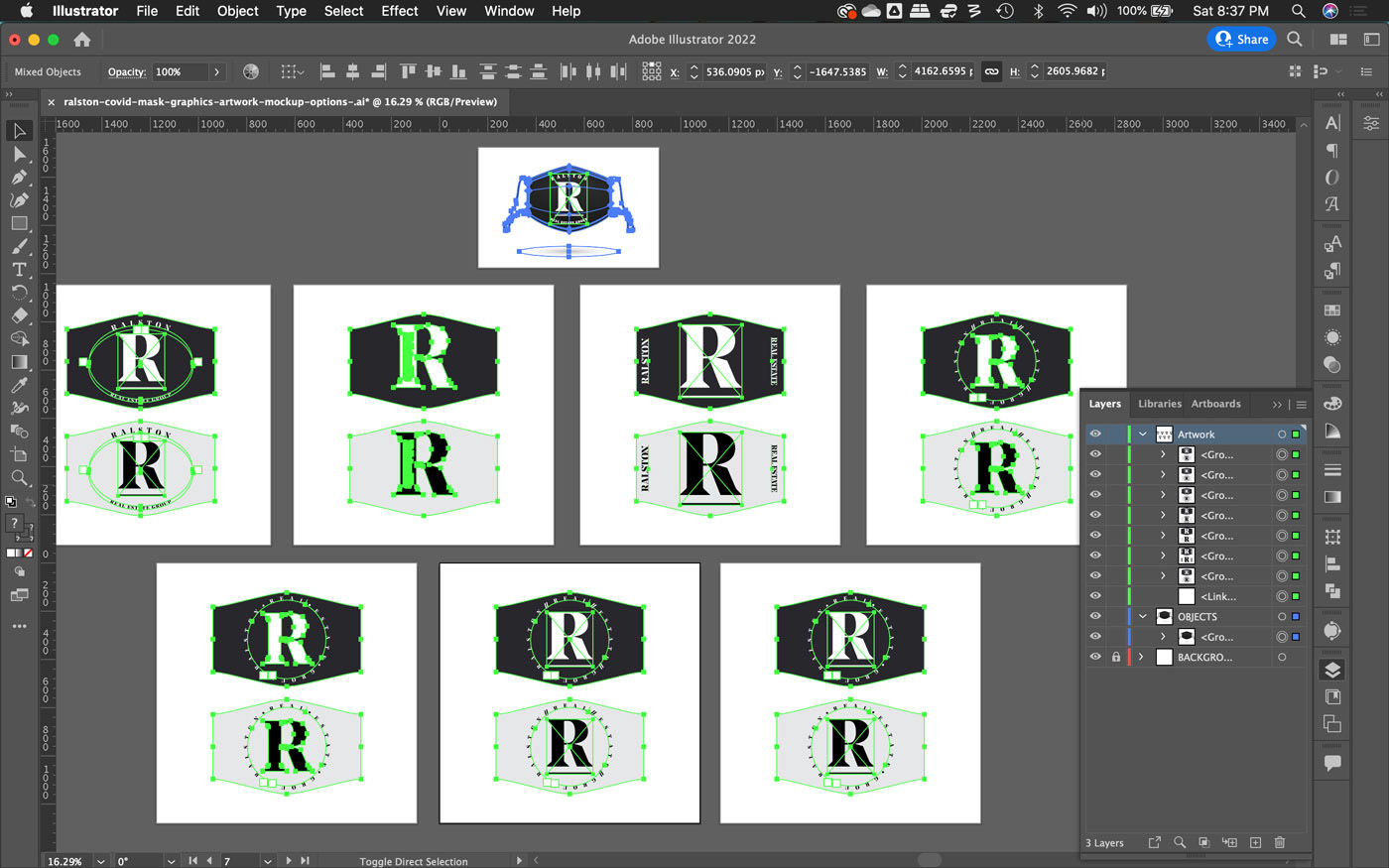Click the Share button

tap(1241, 40)
